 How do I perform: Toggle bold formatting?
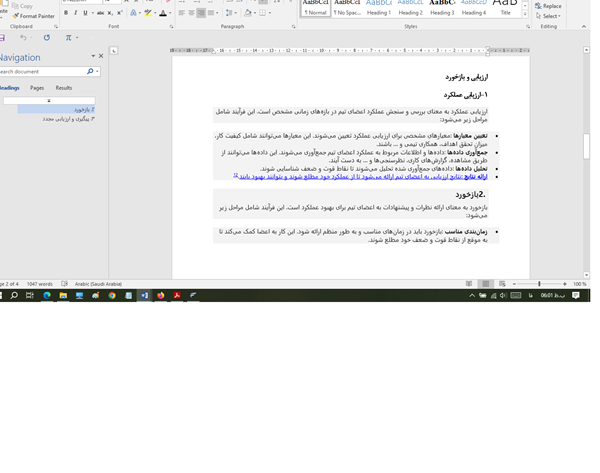click(x=66, y=14)
